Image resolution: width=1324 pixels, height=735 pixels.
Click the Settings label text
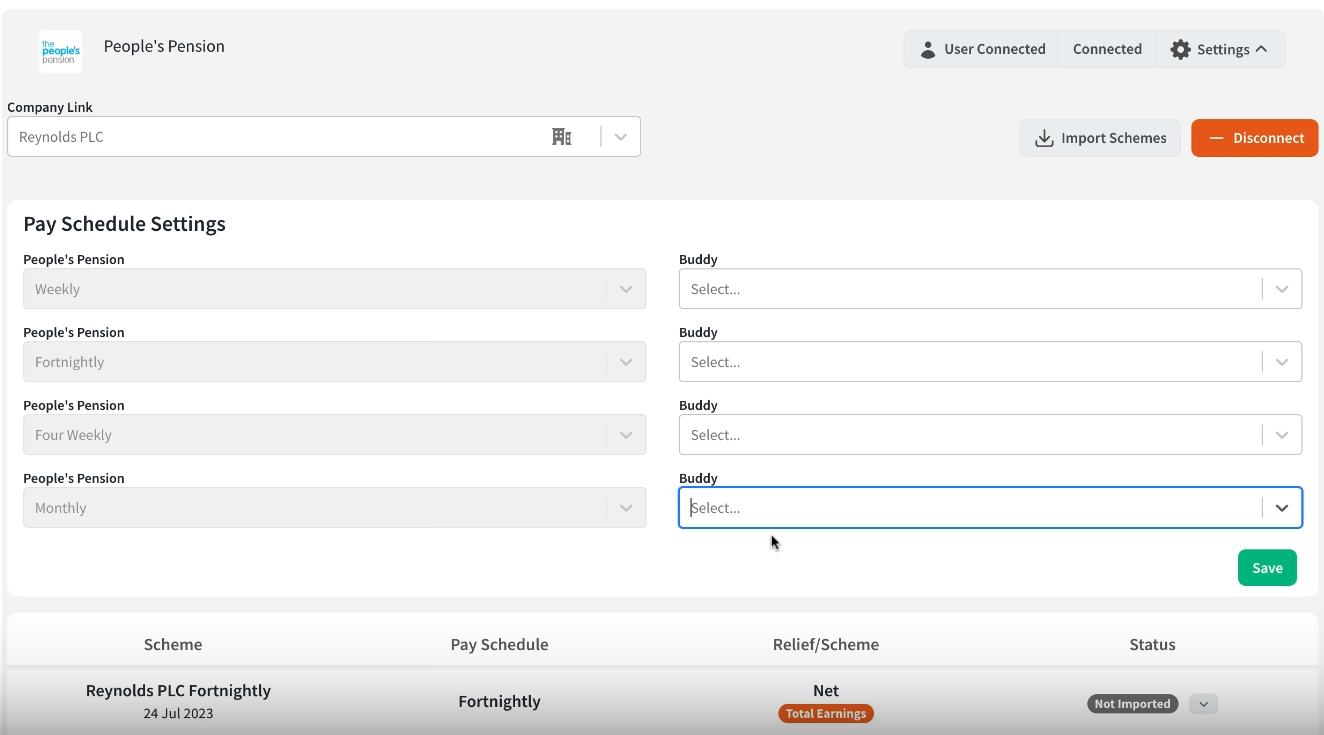point(1223,50)
